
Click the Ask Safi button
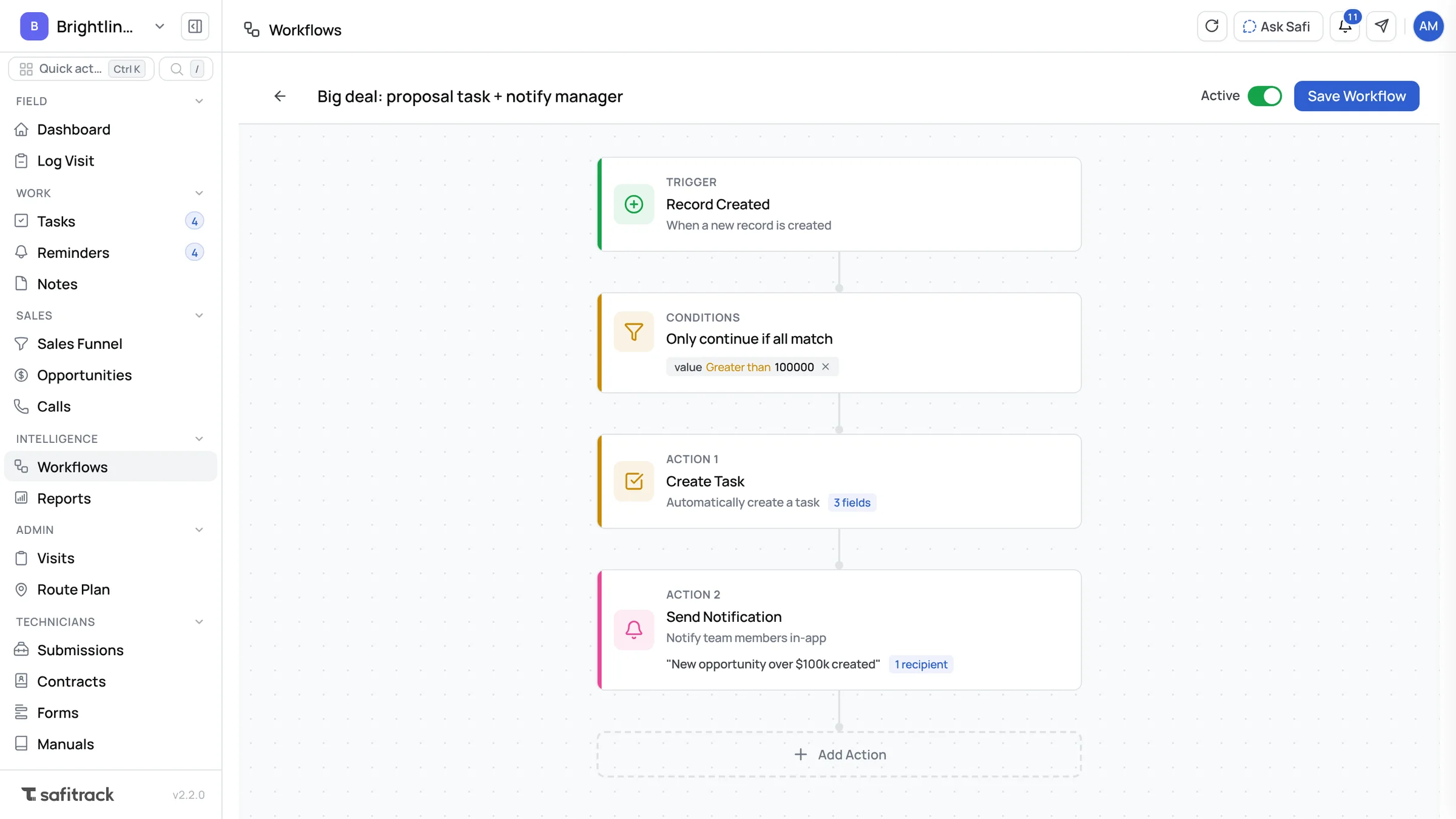click(1278, 26)
